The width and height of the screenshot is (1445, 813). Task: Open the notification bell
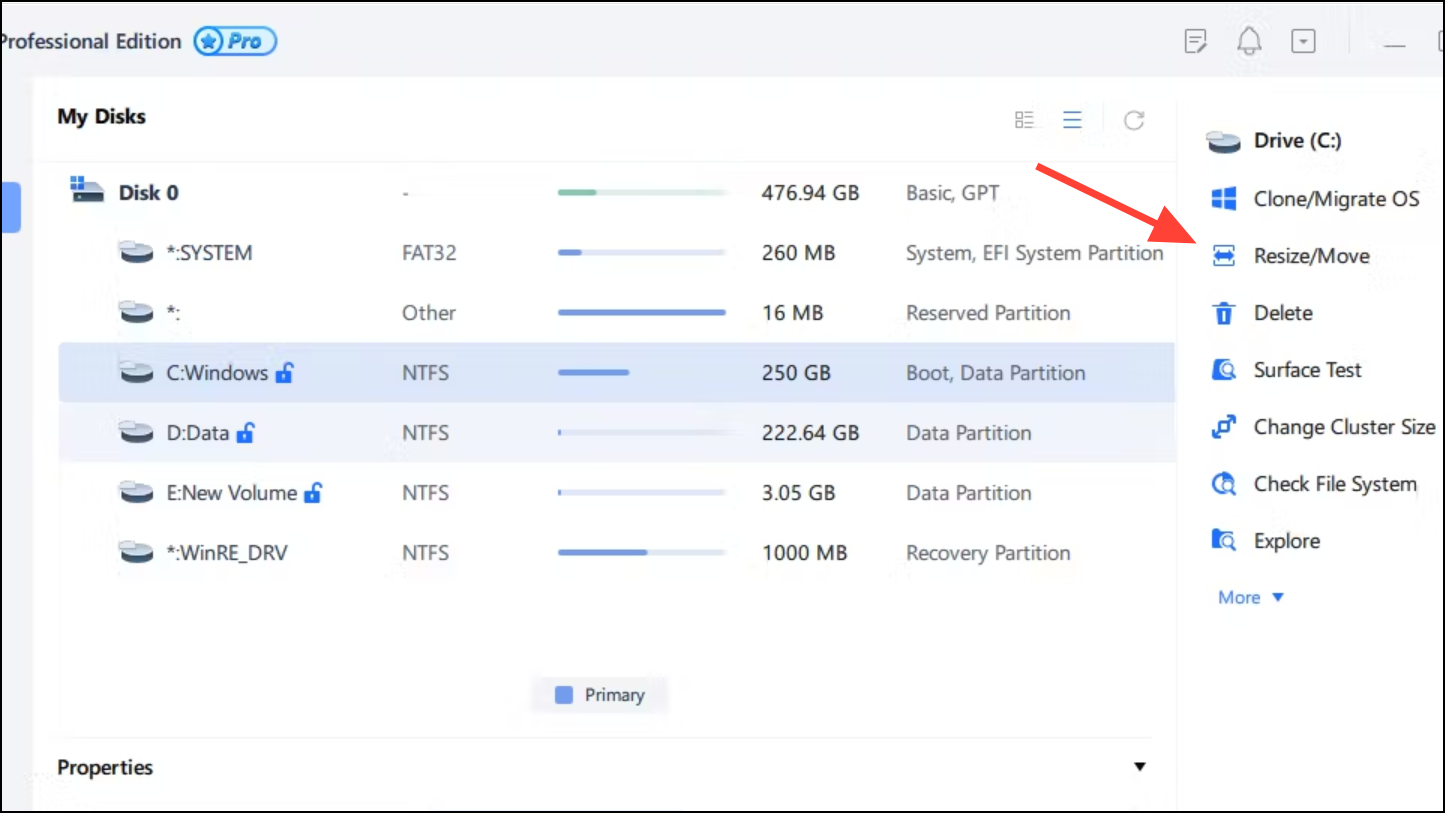[x=1249, y=41]
